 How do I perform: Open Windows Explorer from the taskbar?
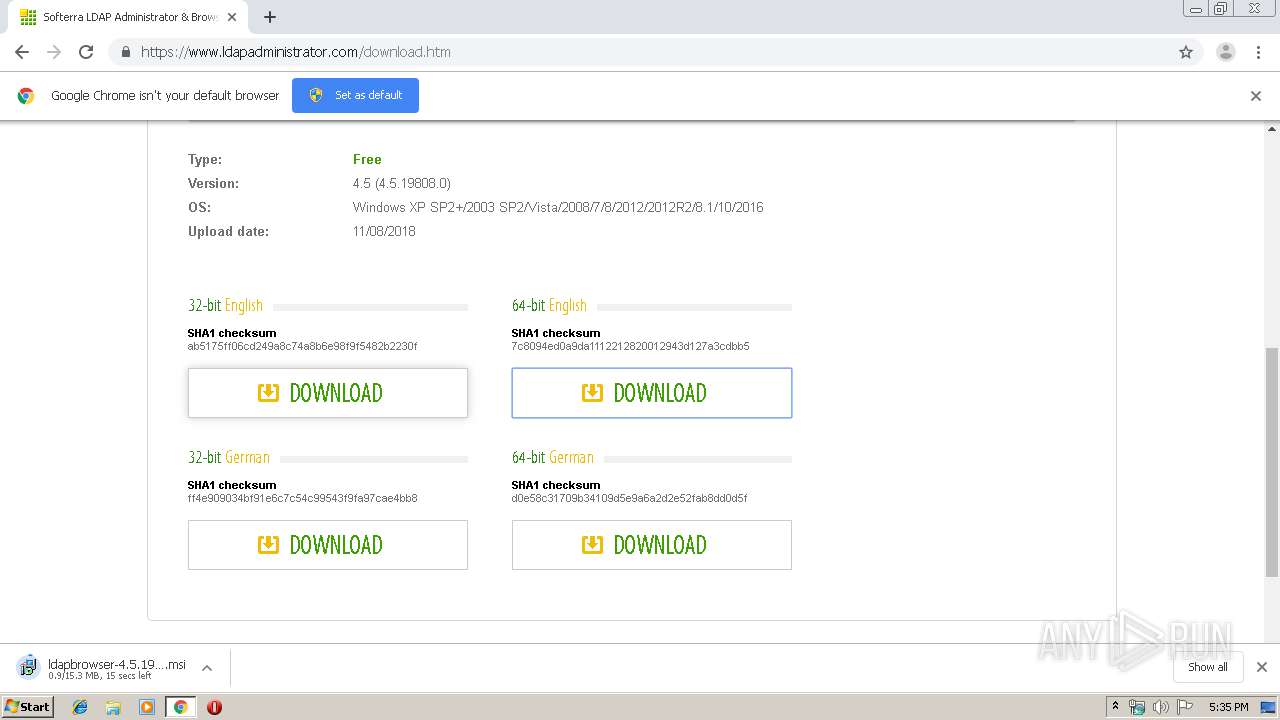coord(113,707)
